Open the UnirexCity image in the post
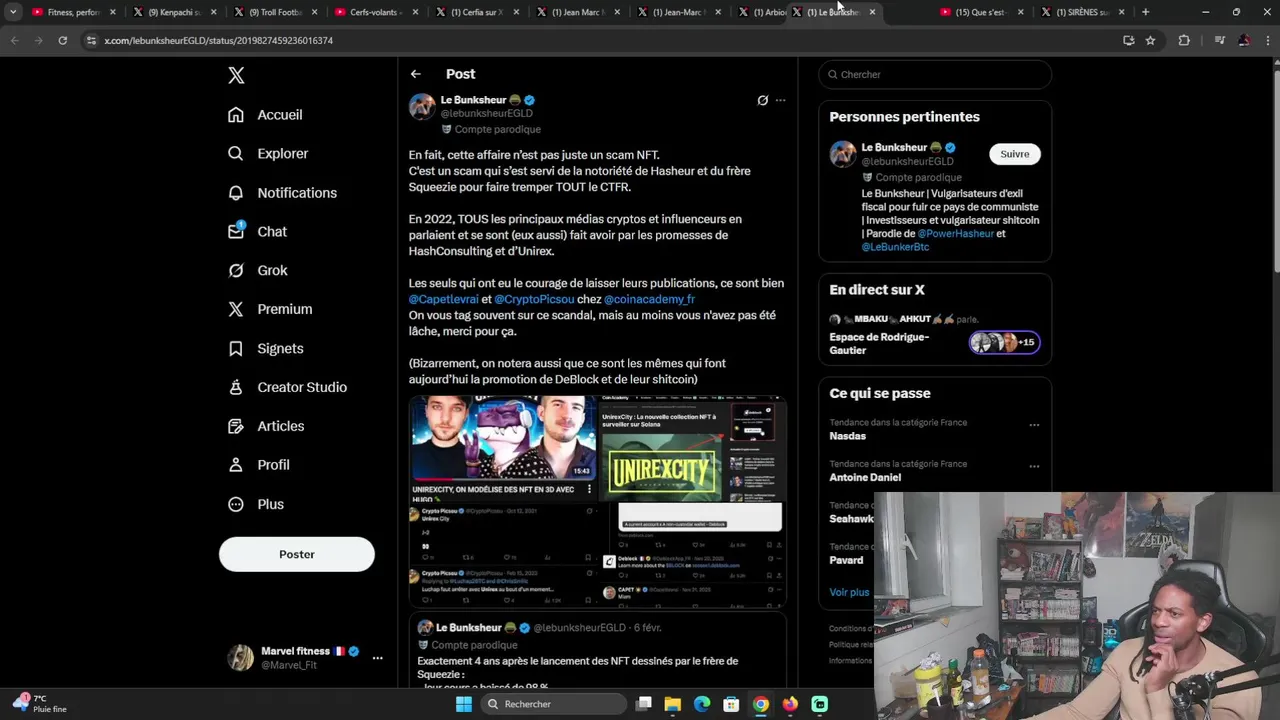The width and height of the screenshot is (1280, 720). pos(692,450)
